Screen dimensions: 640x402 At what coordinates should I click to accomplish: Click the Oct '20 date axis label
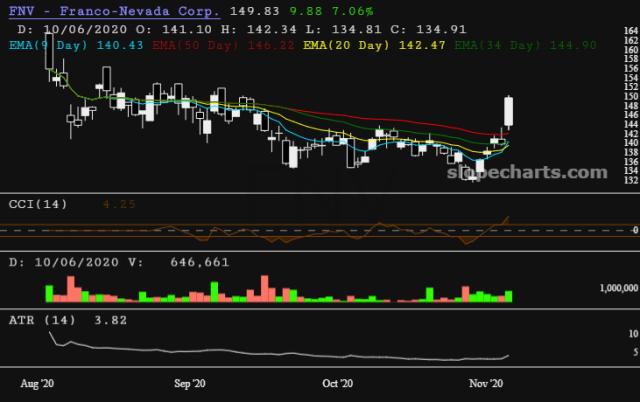[x=338, y=384]
